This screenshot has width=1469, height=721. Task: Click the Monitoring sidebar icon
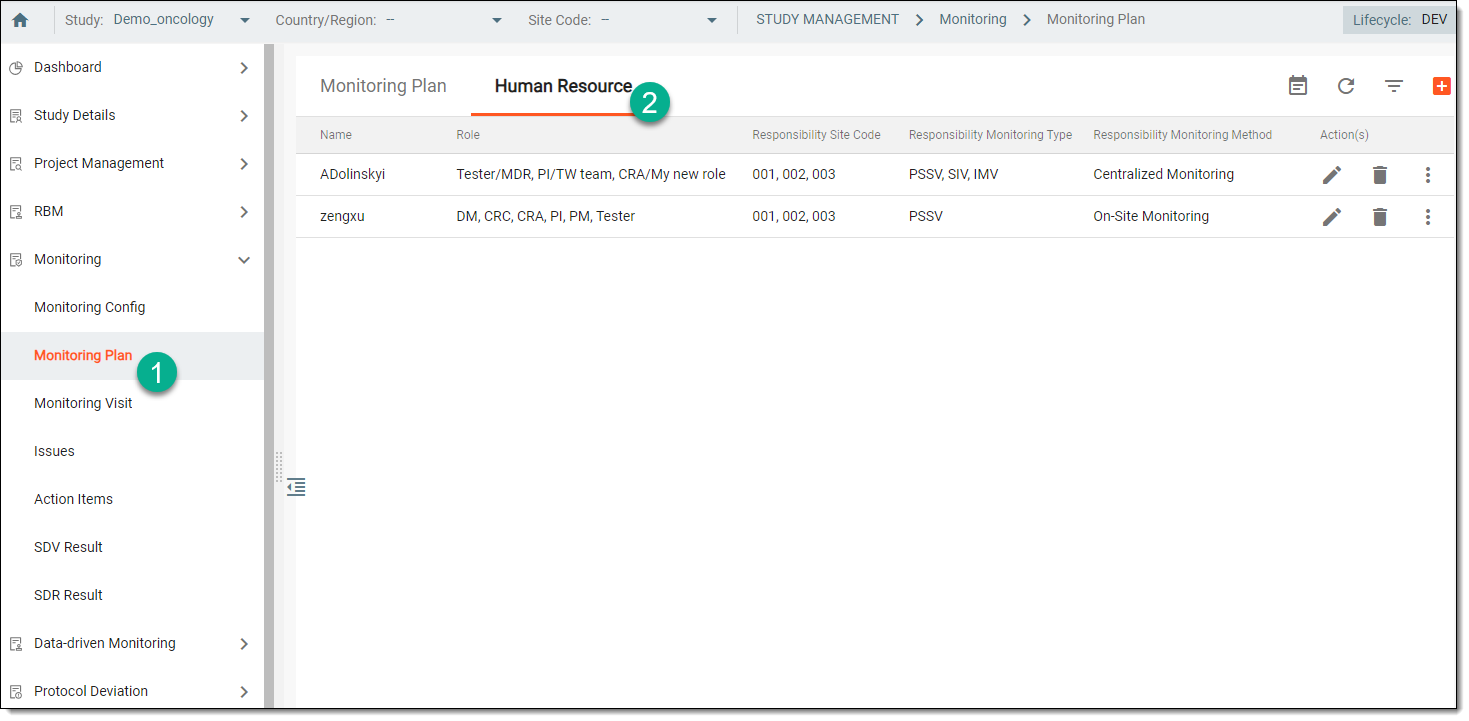16,260
